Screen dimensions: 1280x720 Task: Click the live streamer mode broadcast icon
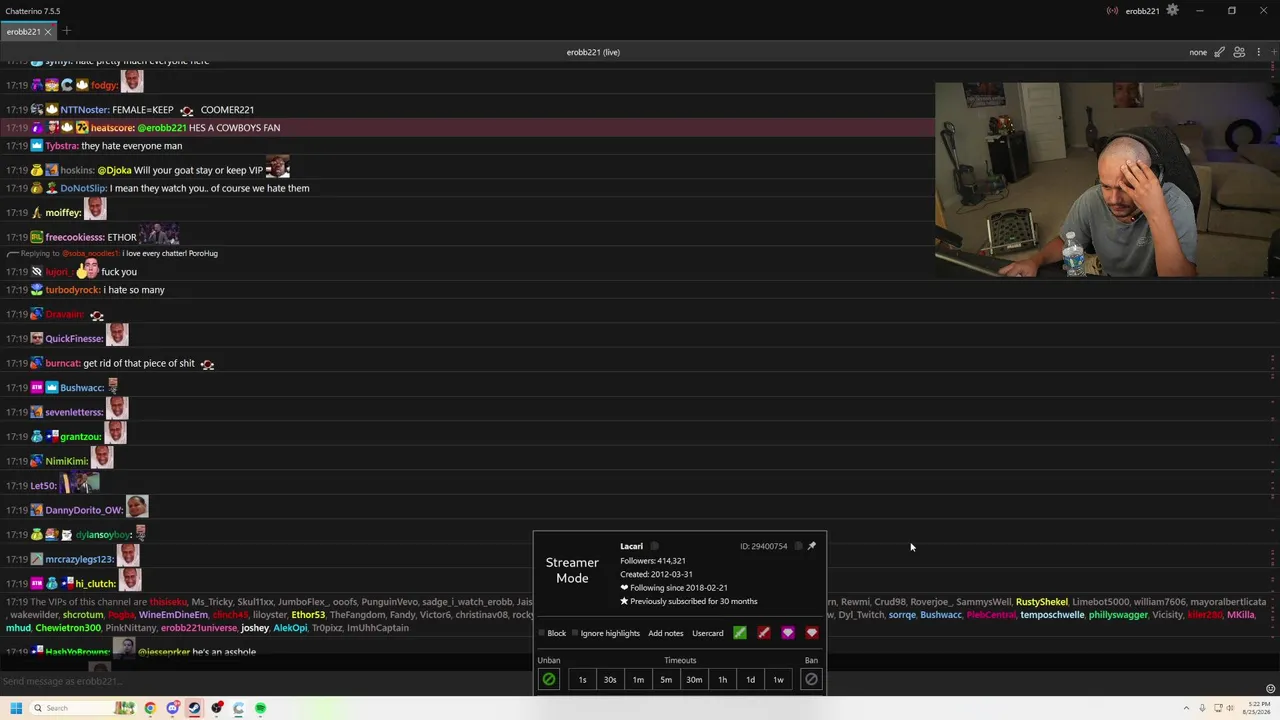tap(1112, 11)
